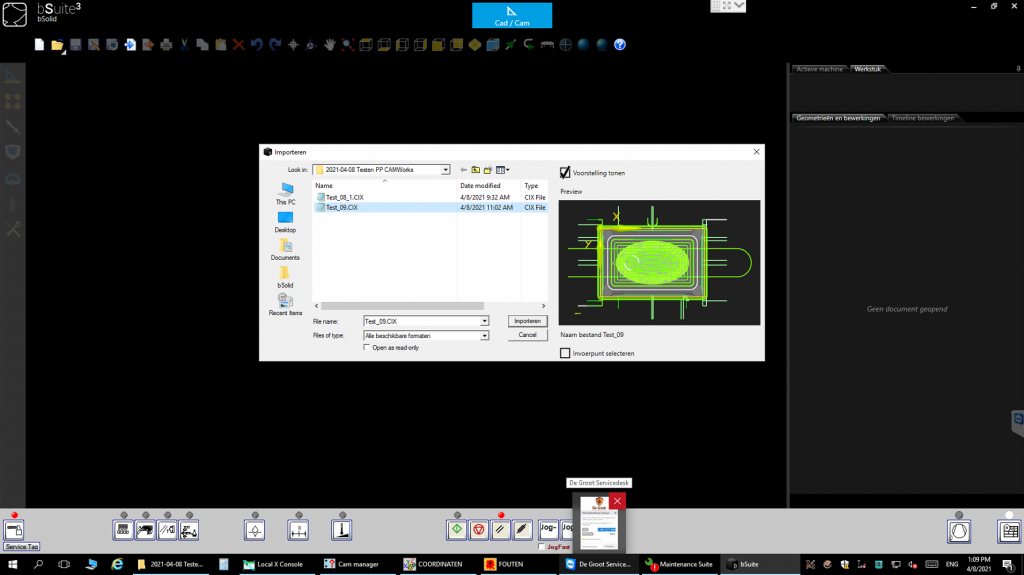Enable Invoerpunt selecteren checkbox
The height and width of the screenshot is (575, 1024).
pos(565,353)
